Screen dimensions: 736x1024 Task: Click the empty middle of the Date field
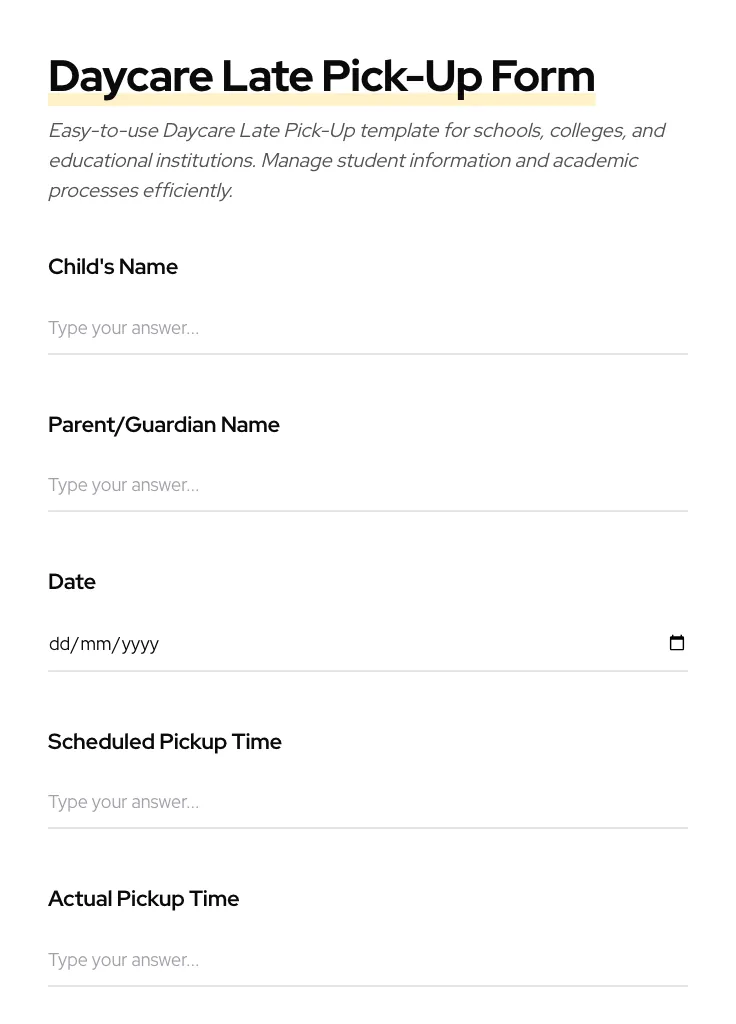click(400, 644)
